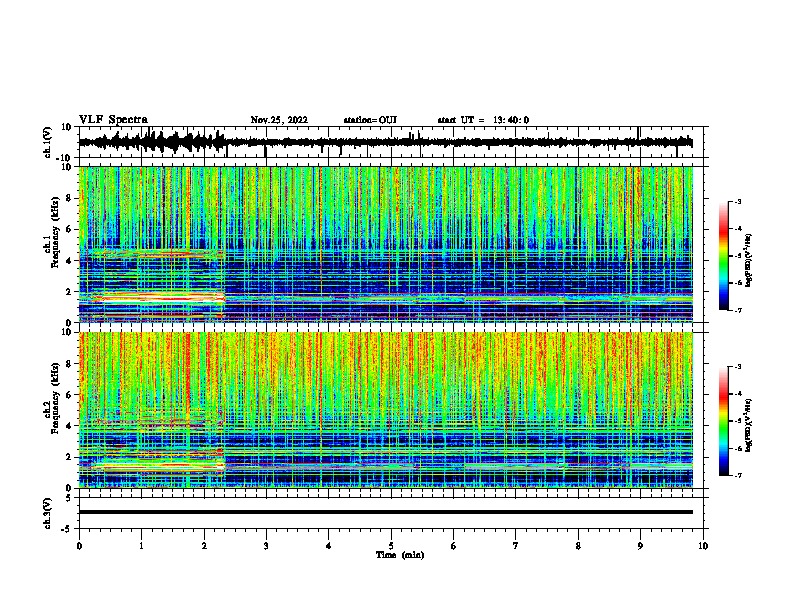
Task: Click the ch.1 voltage waveform trace
Action: click(x=385, y=142)
